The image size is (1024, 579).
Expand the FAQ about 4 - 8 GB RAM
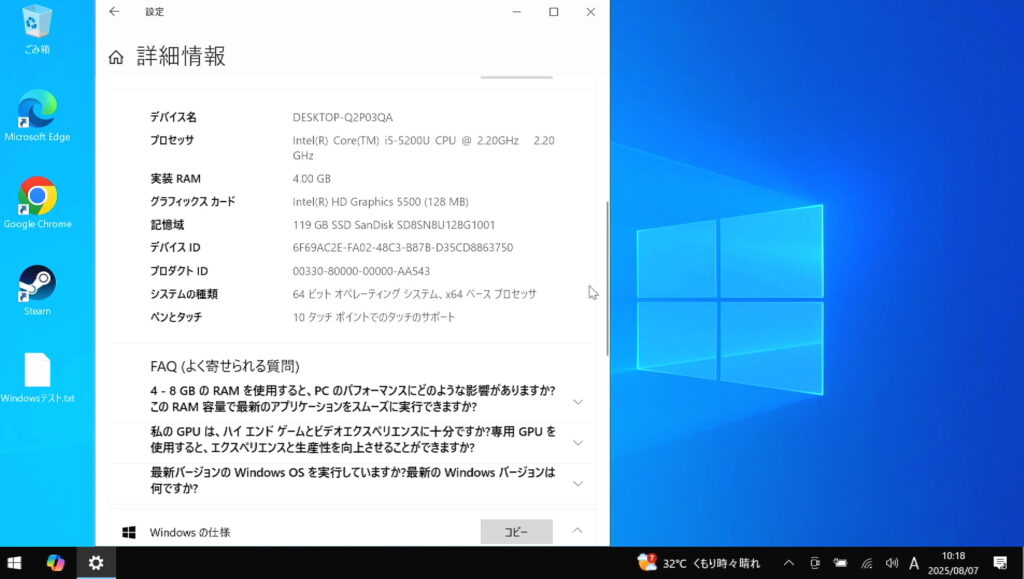577,402
